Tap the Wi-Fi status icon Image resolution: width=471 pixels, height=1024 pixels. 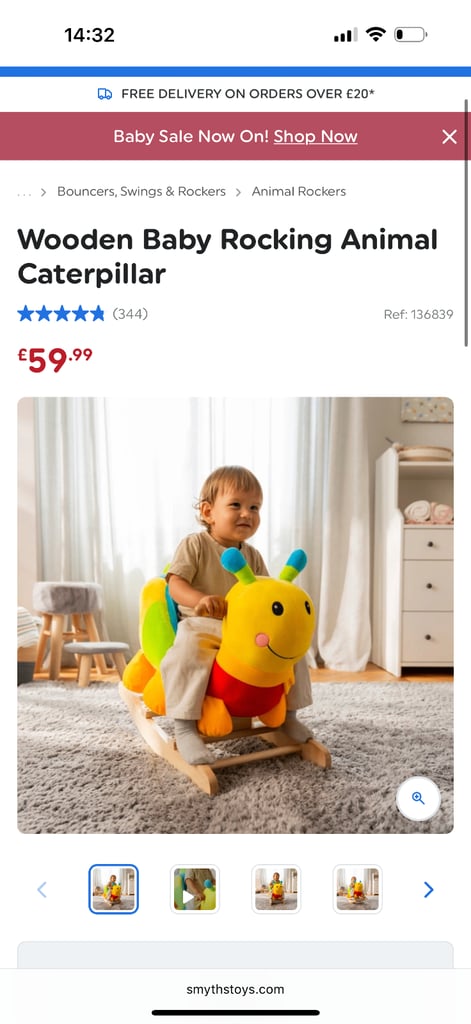(376, 35)
